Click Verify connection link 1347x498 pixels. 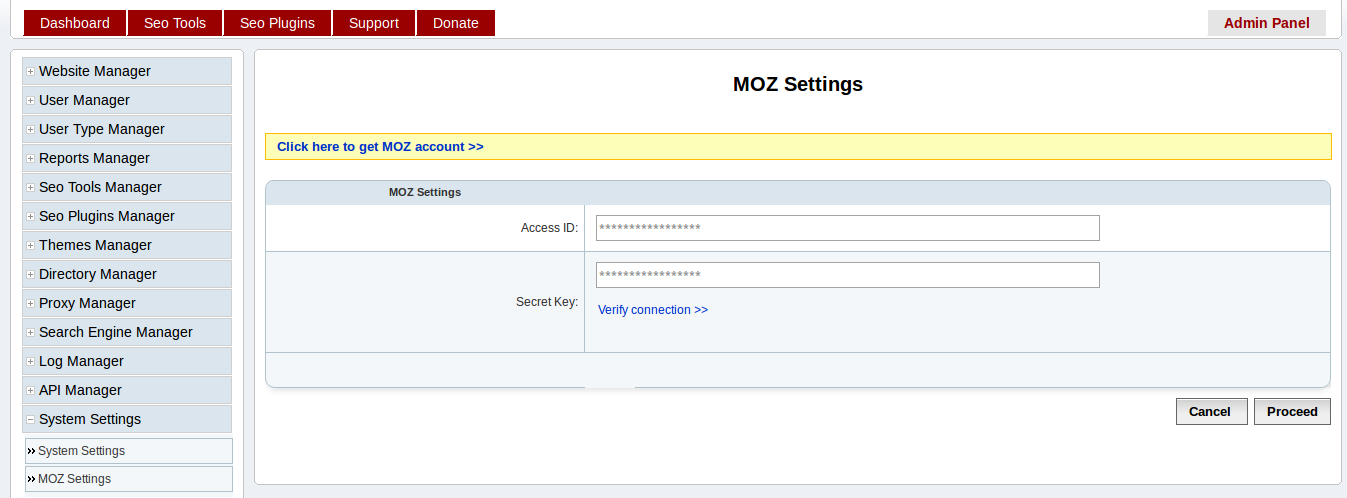point(653,310)
